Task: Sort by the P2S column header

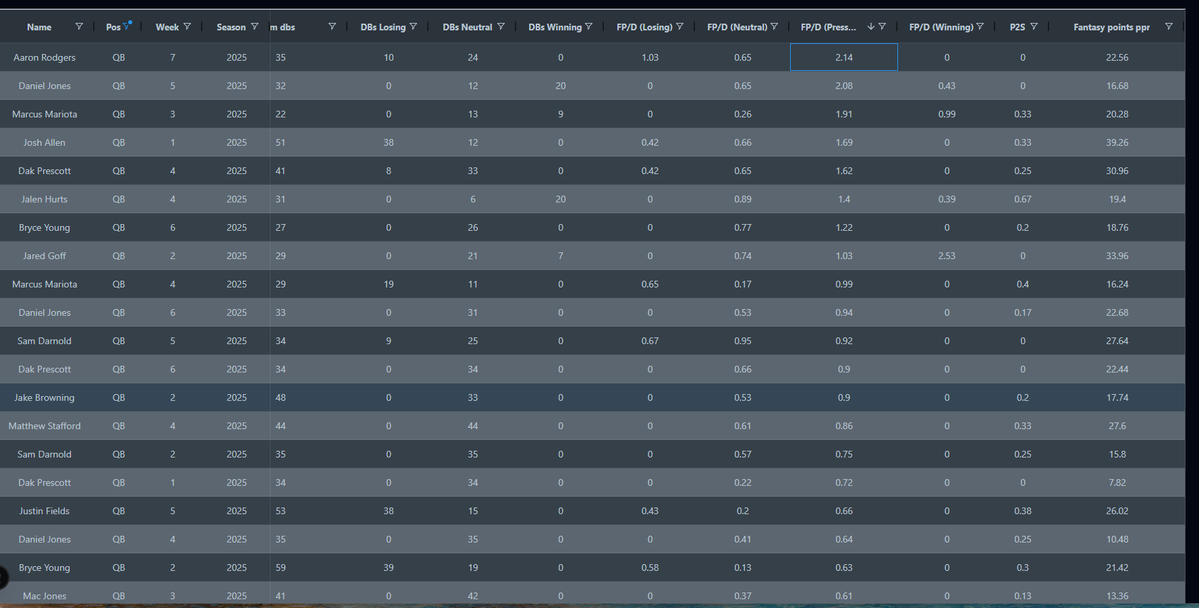Action: point(1017,28)
